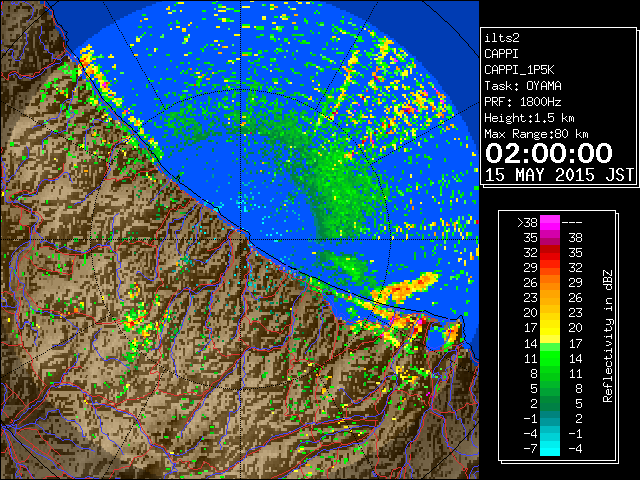
Task: Click the 'Reflectivity in dBZ' legend label
Action: click(608, 336)
